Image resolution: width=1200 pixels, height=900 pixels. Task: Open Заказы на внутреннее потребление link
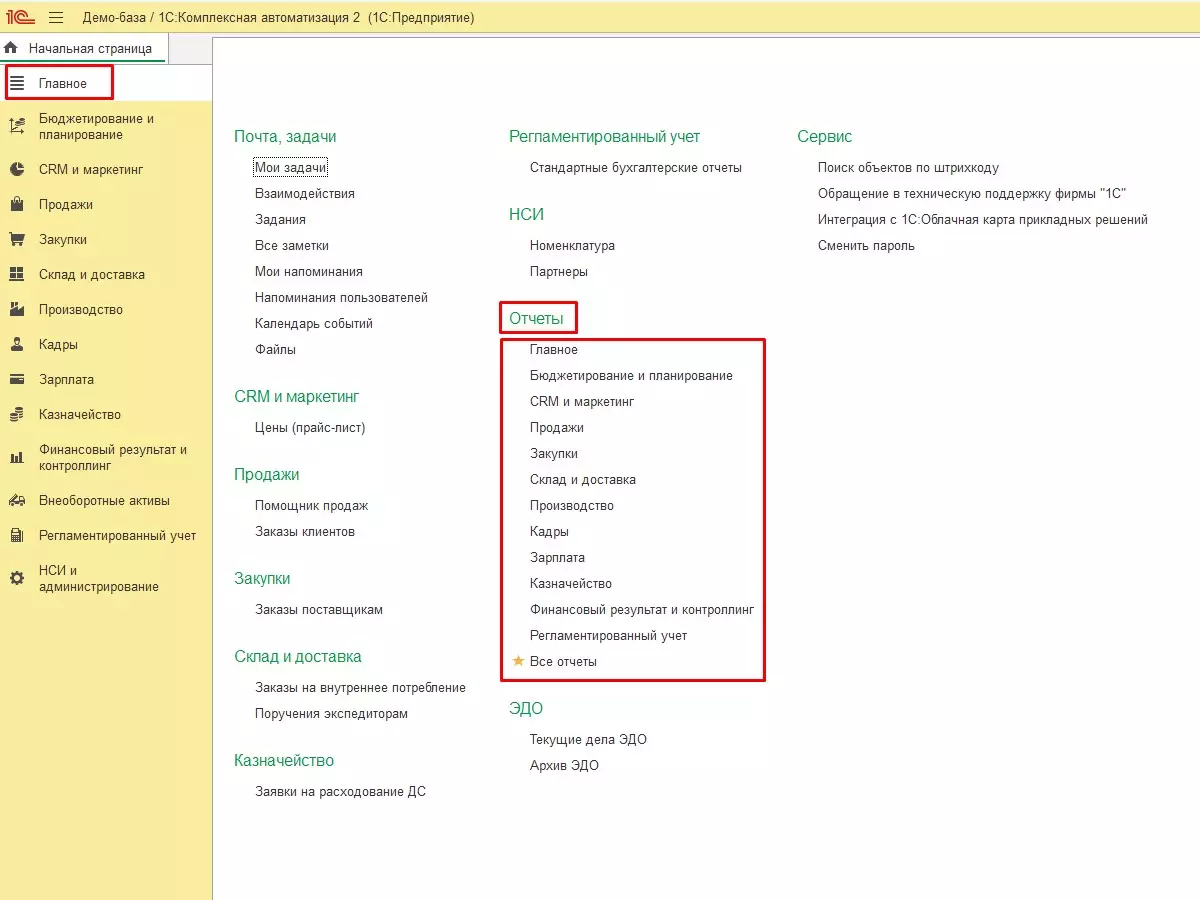pyautogui.click(x=360, y=688)
